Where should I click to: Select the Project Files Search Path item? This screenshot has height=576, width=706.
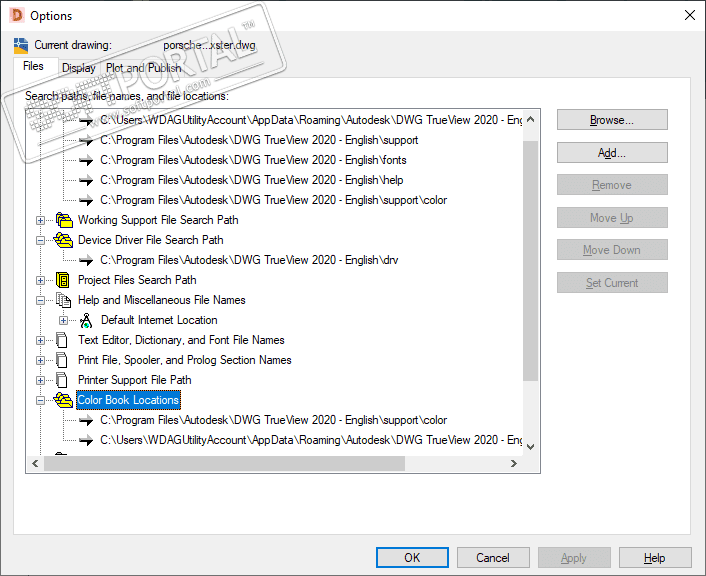click(137, 280)
